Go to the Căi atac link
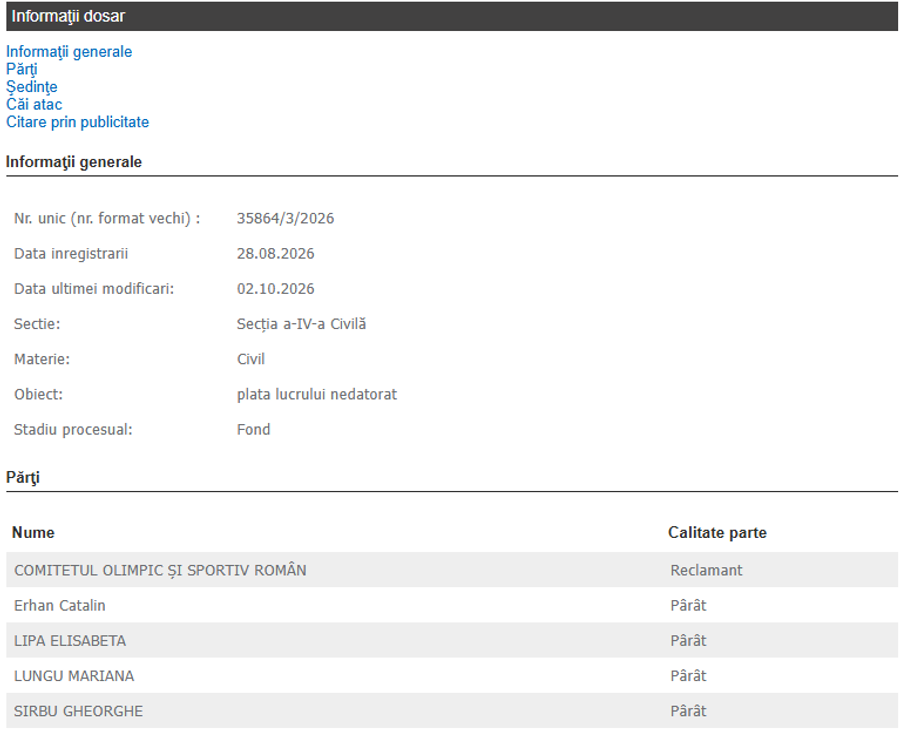900x751 pixels. coord(34,104)
